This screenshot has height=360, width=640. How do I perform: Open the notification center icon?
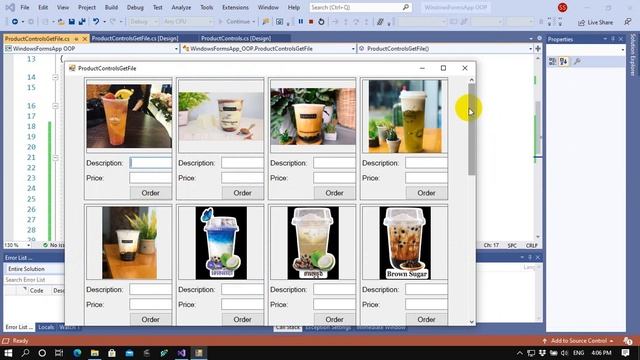pos(625,353)
